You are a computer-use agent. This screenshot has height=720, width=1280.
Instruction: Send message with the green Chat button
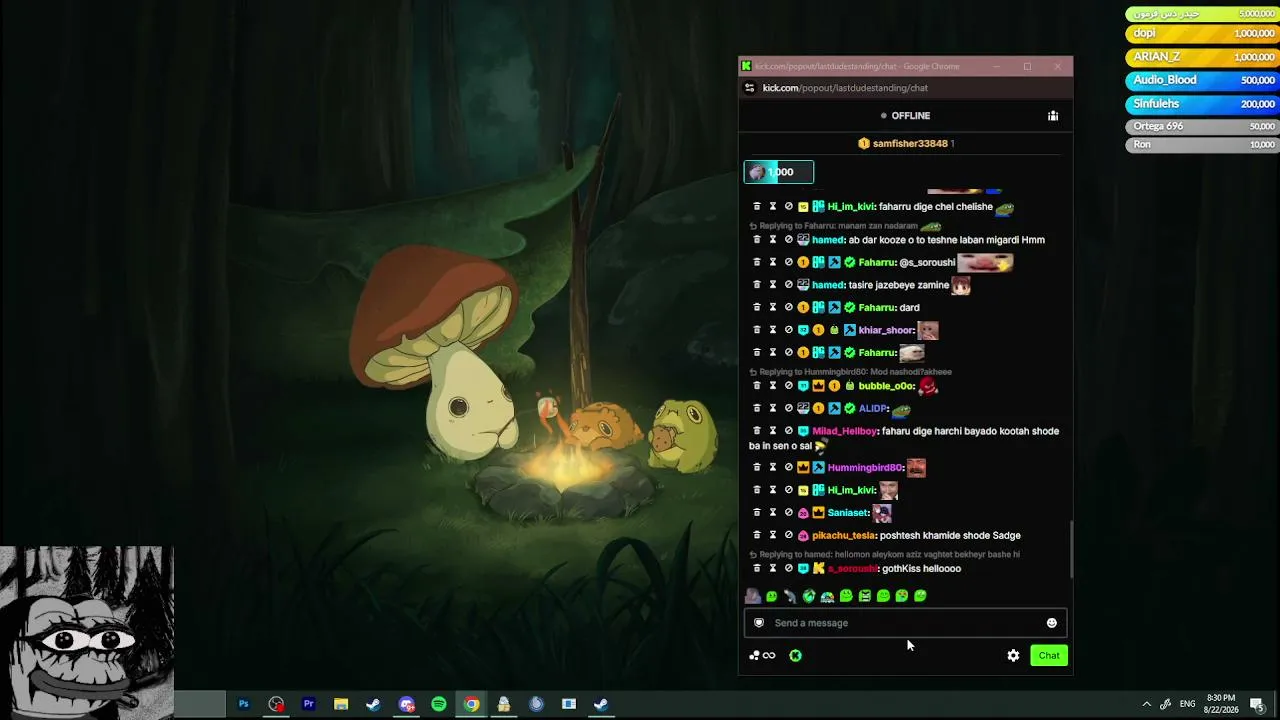[1049, 656]
